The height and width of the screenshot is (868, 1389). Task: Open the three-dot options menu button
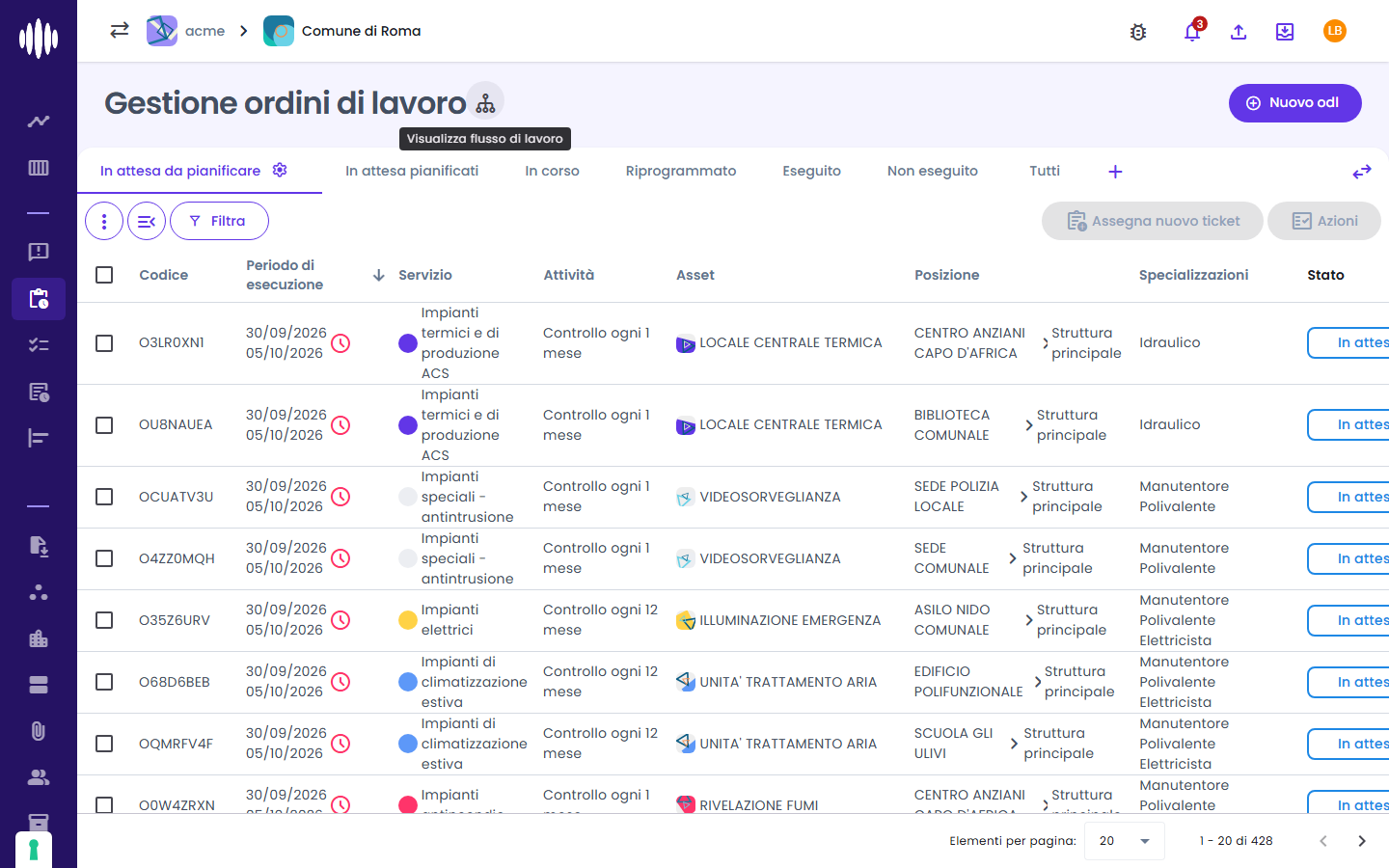pyautogui.click(x=104, y=221)
